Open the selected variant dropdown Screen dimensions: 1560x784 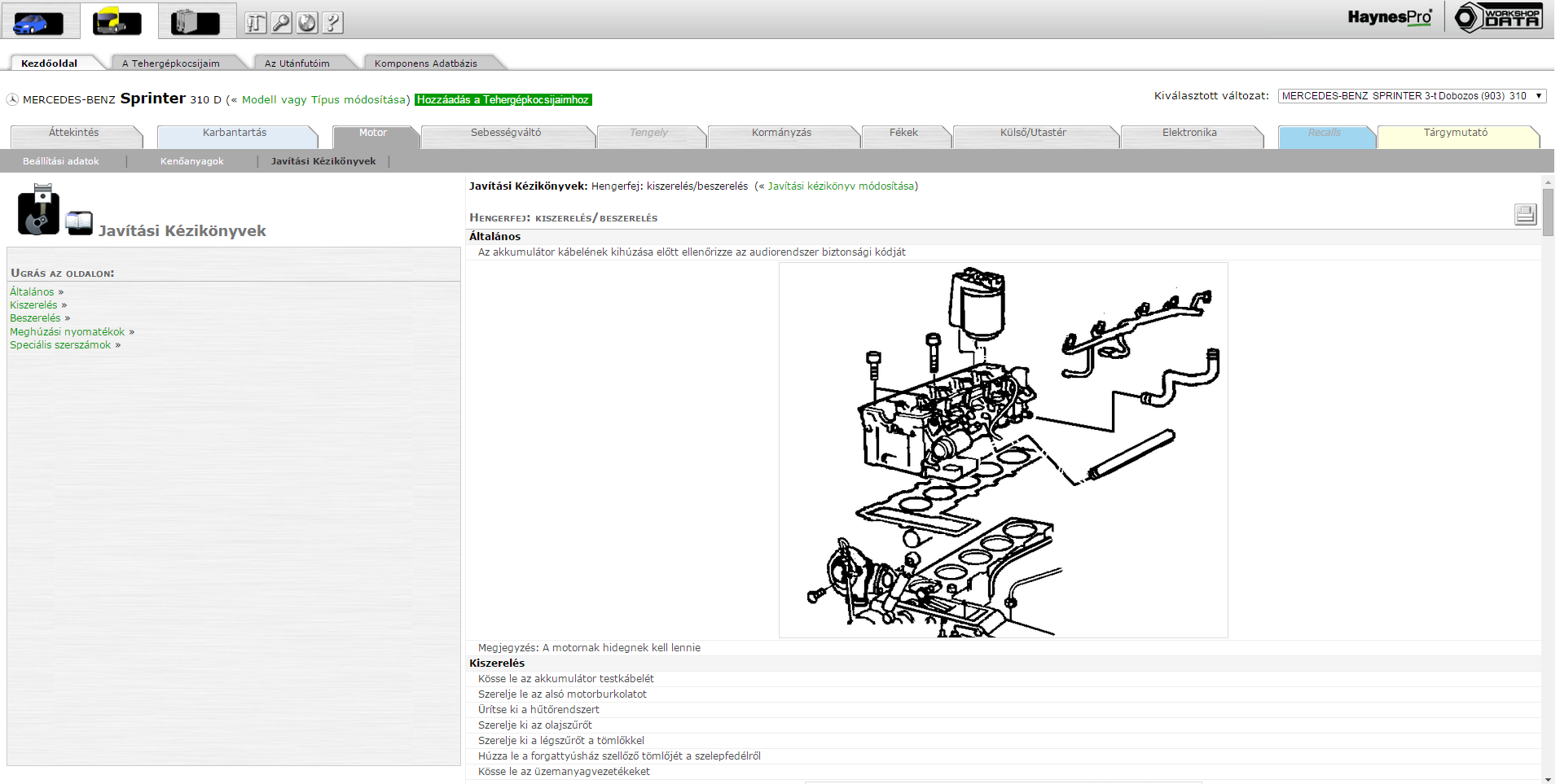pos(1411,96)
